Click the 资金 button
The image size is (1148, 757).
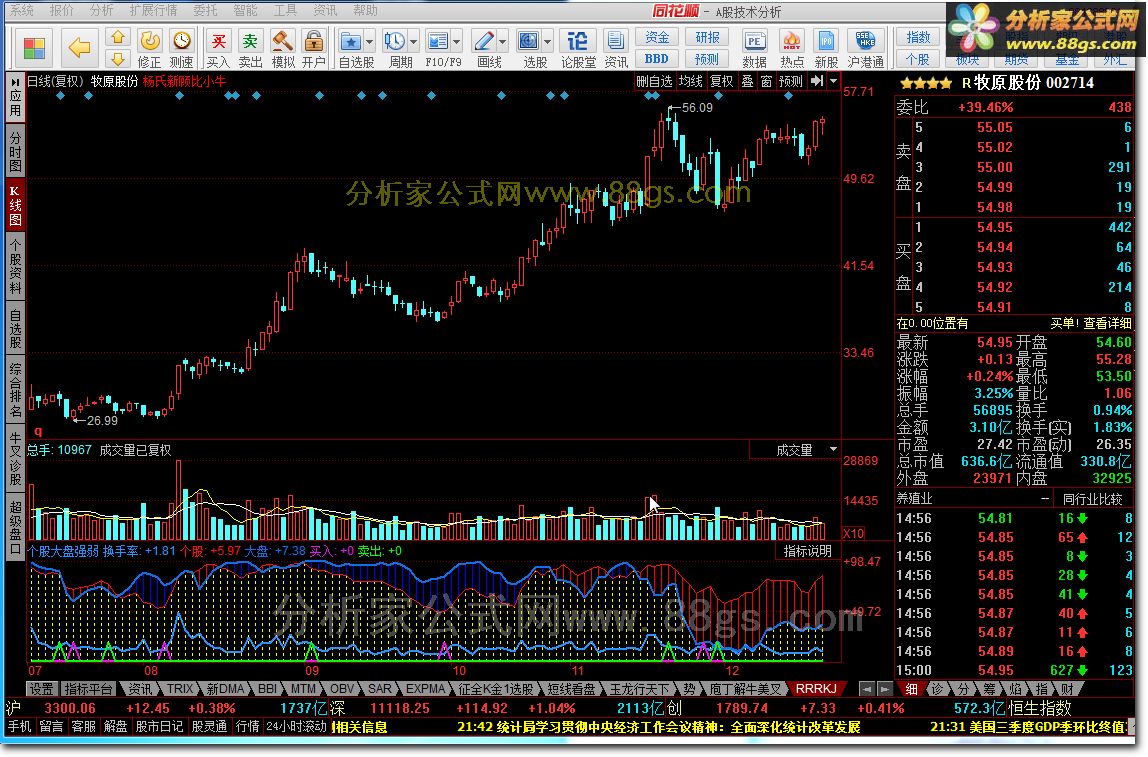point(657,37)
